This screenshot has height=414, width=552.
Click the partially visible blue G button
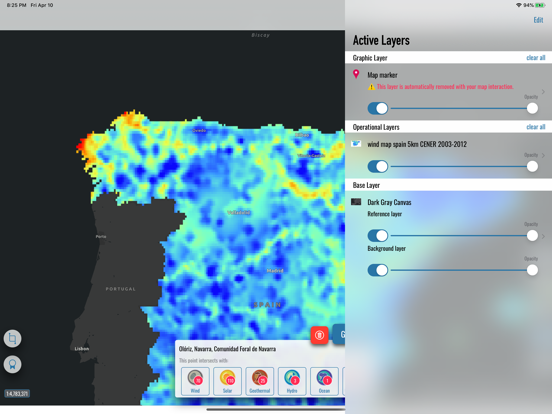pos(339,334)
